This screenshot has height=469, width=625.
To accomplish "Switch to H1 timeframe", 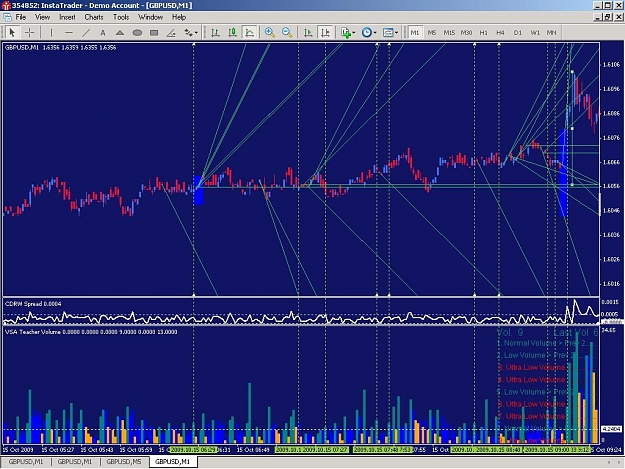I will coord(483,32).
